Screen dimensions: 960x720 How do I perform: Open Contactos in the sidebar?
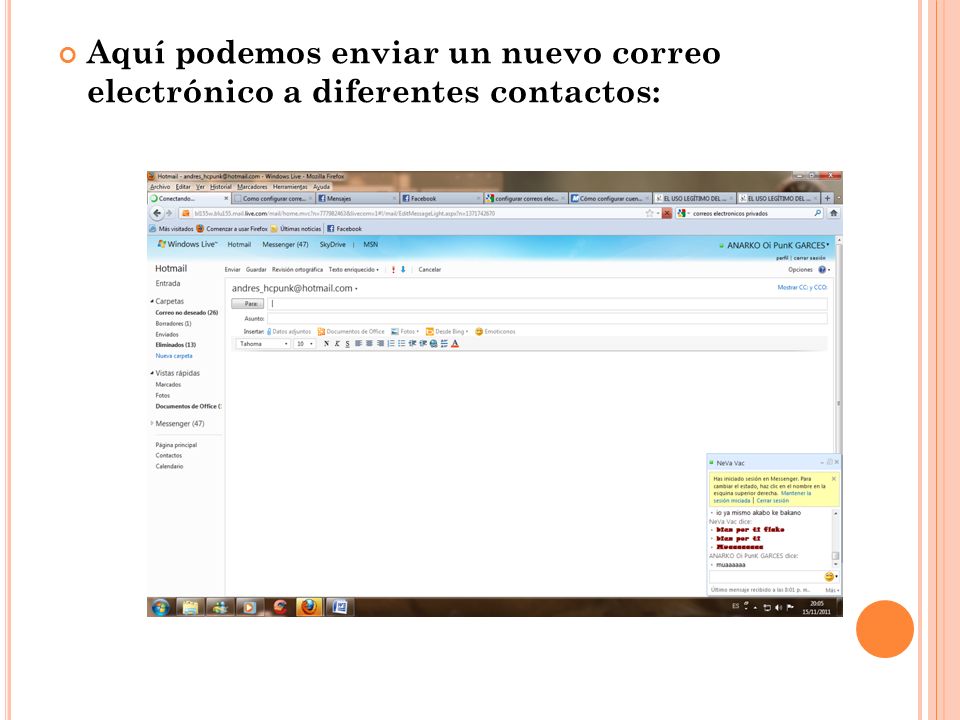(169, 456)
